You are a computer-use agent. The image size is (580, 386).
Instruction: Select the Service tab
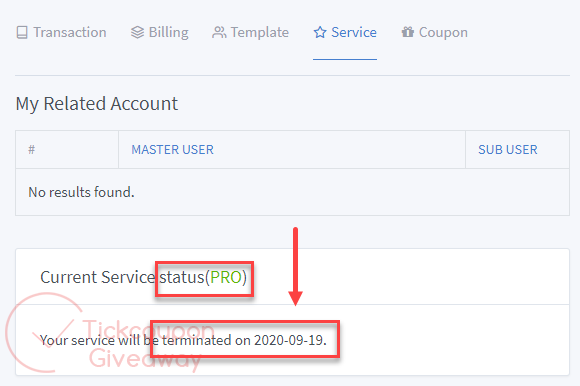click(345, 33)
